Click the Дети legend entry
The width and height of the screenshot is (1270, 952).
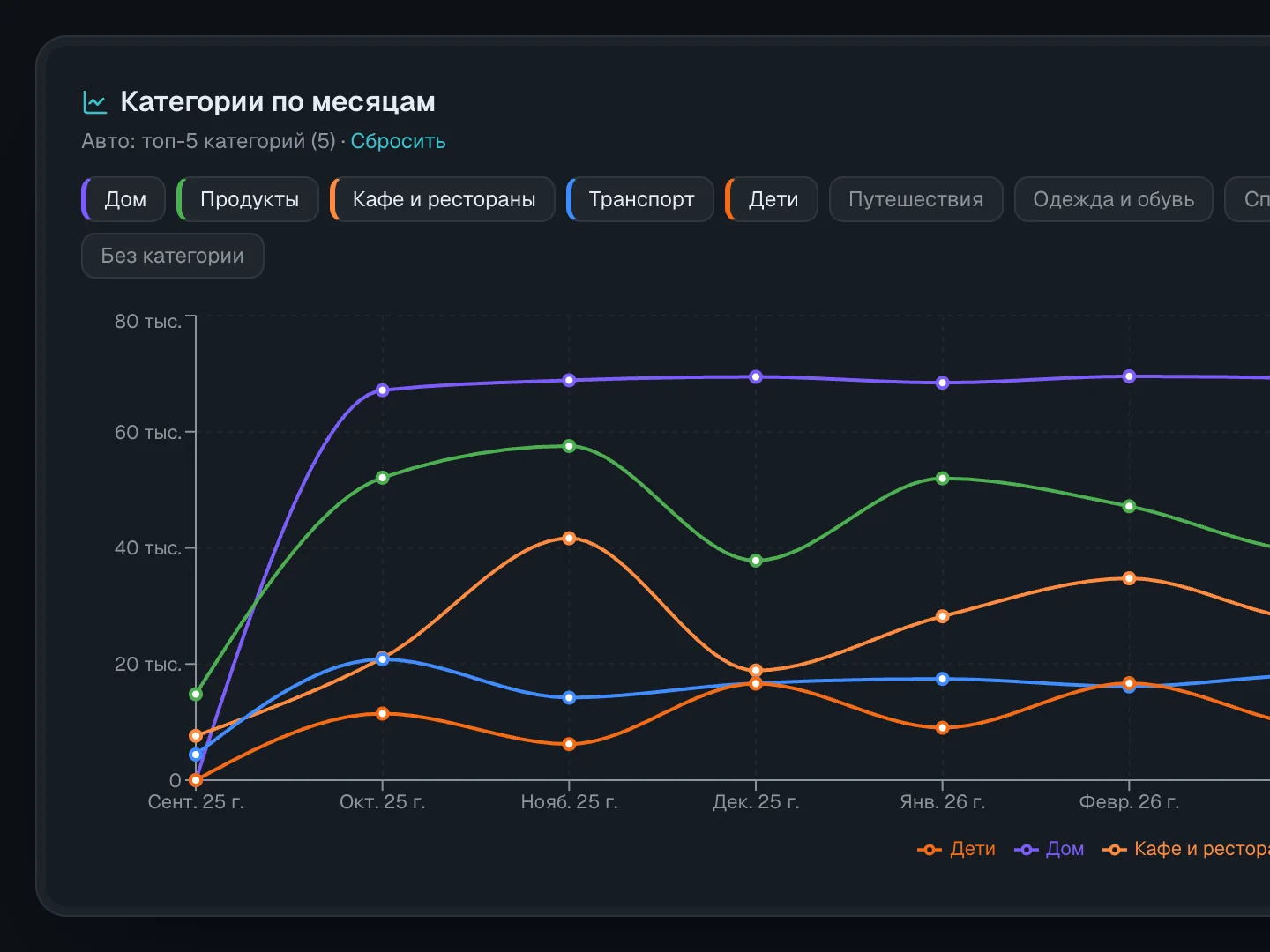[x=956, y=849]
